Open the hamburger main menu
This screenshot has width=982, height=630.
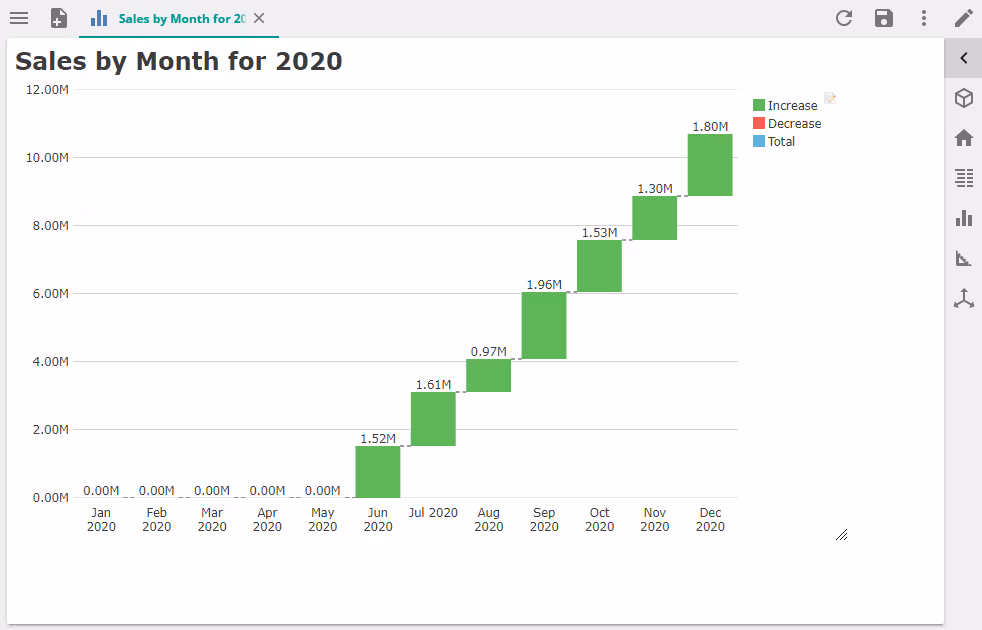pyautogui.click(x=19, y=18)
